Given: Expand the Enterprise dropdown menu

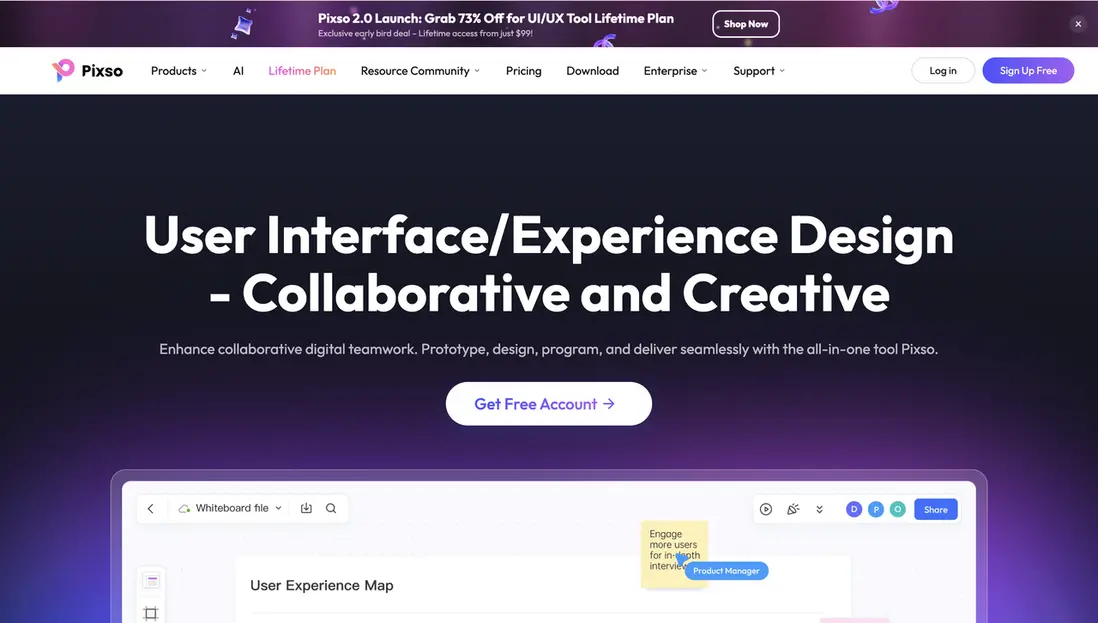Looking at the screenshot, I should pos(676,71).
